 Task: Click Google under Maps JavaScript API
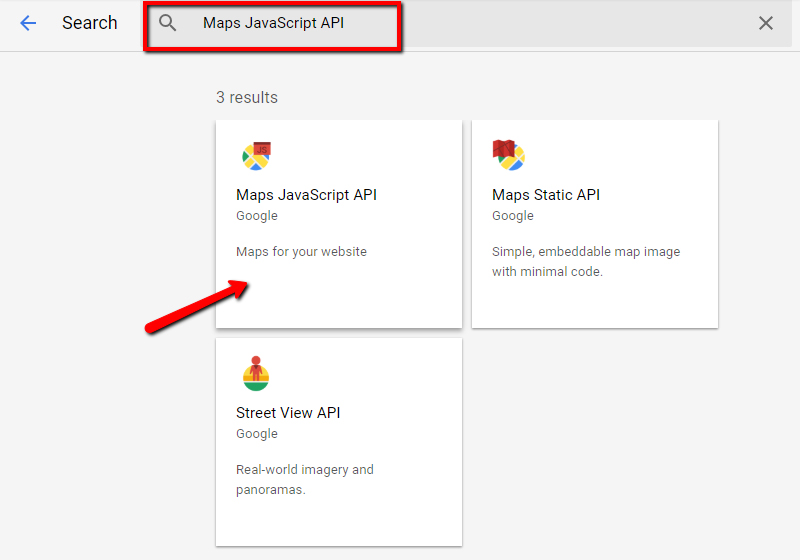coord(257,216)
